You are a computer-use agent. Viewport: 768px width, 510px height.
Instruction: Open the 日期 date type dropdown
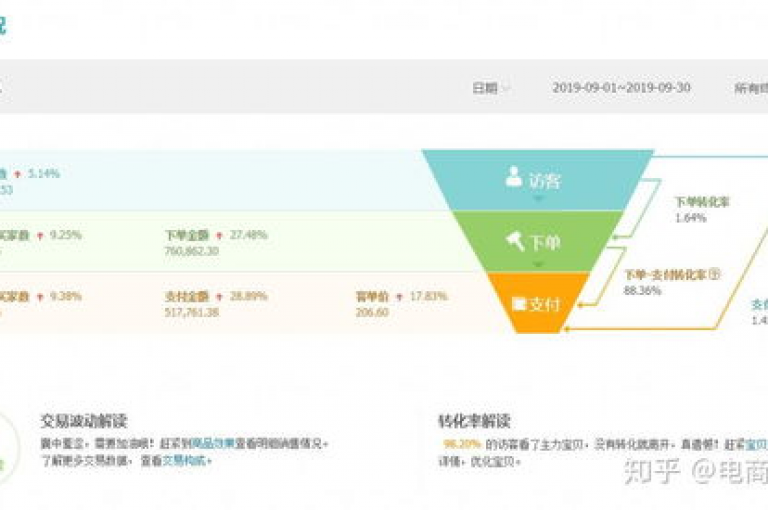click(x=490, y=88)
